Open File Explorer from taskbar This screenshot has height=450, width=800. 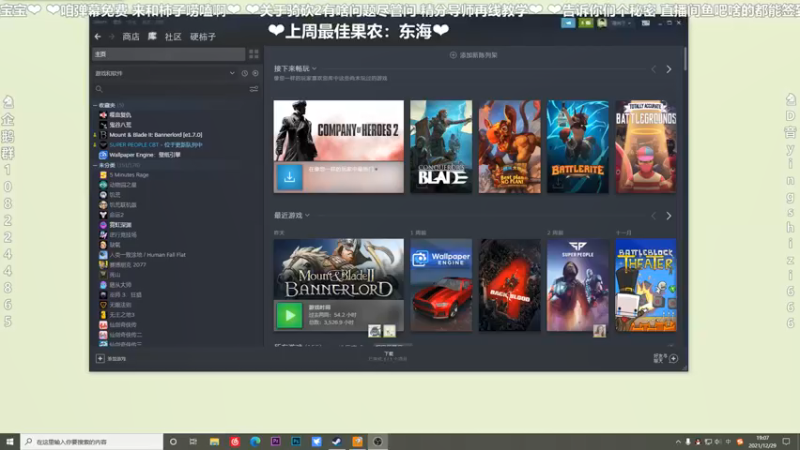tap(214, 442)
